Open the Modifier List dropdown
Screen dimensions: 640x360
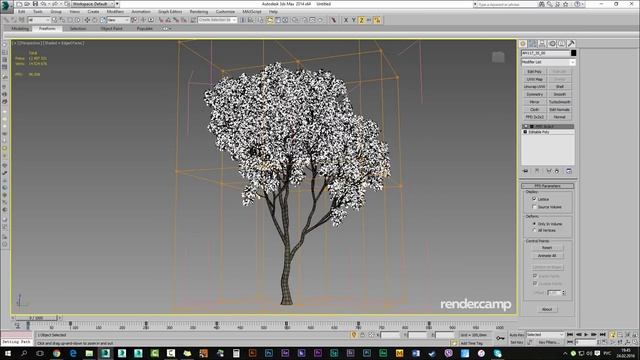click(548, 62)
